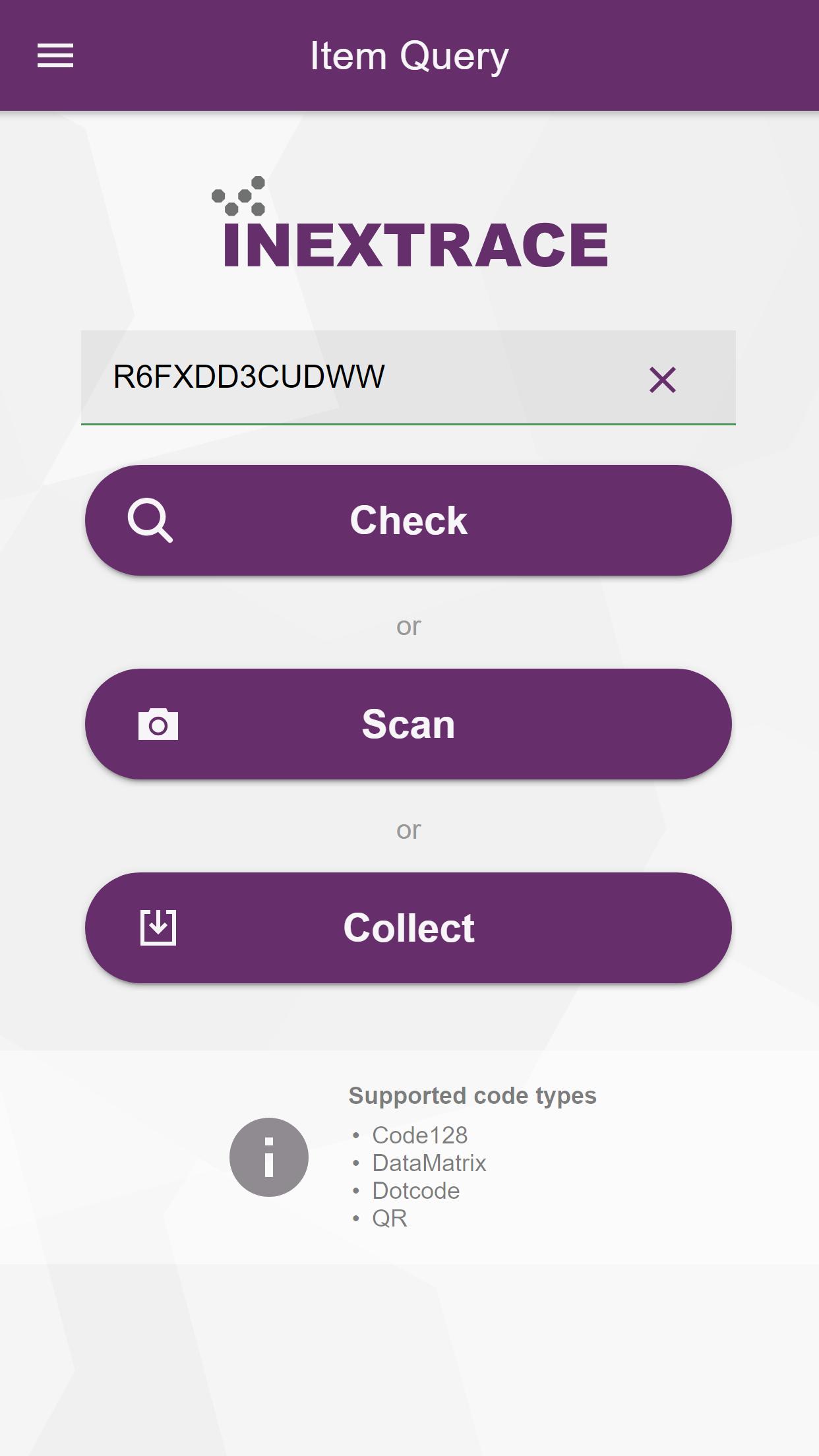
Task: Click the "or" text below Scan
Action: (409, 830)
